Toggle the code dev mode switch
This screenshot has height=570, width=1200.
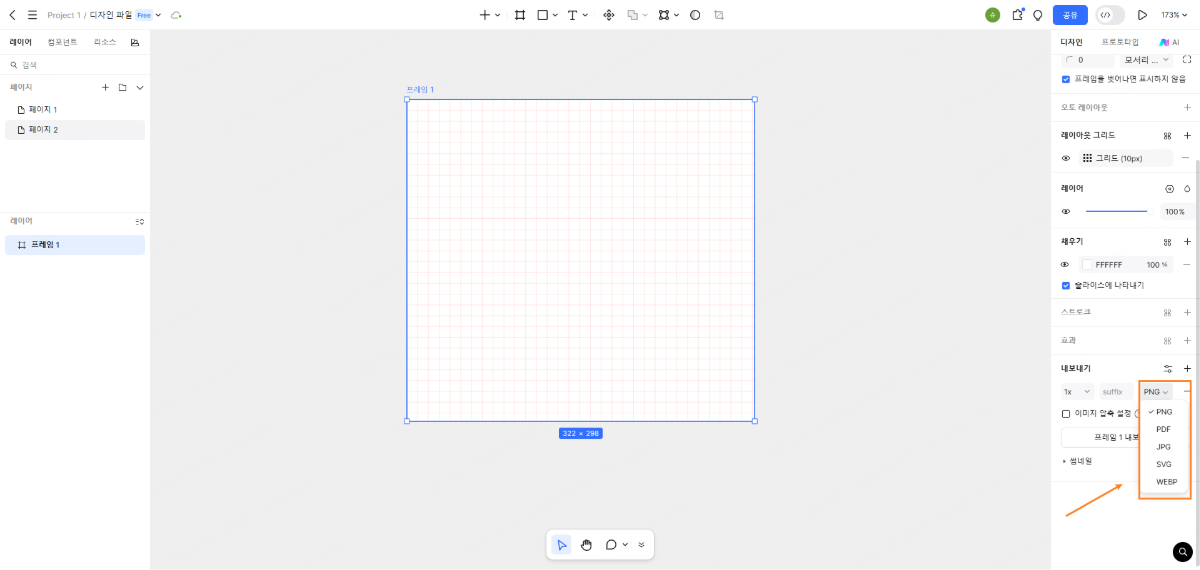1110,15
